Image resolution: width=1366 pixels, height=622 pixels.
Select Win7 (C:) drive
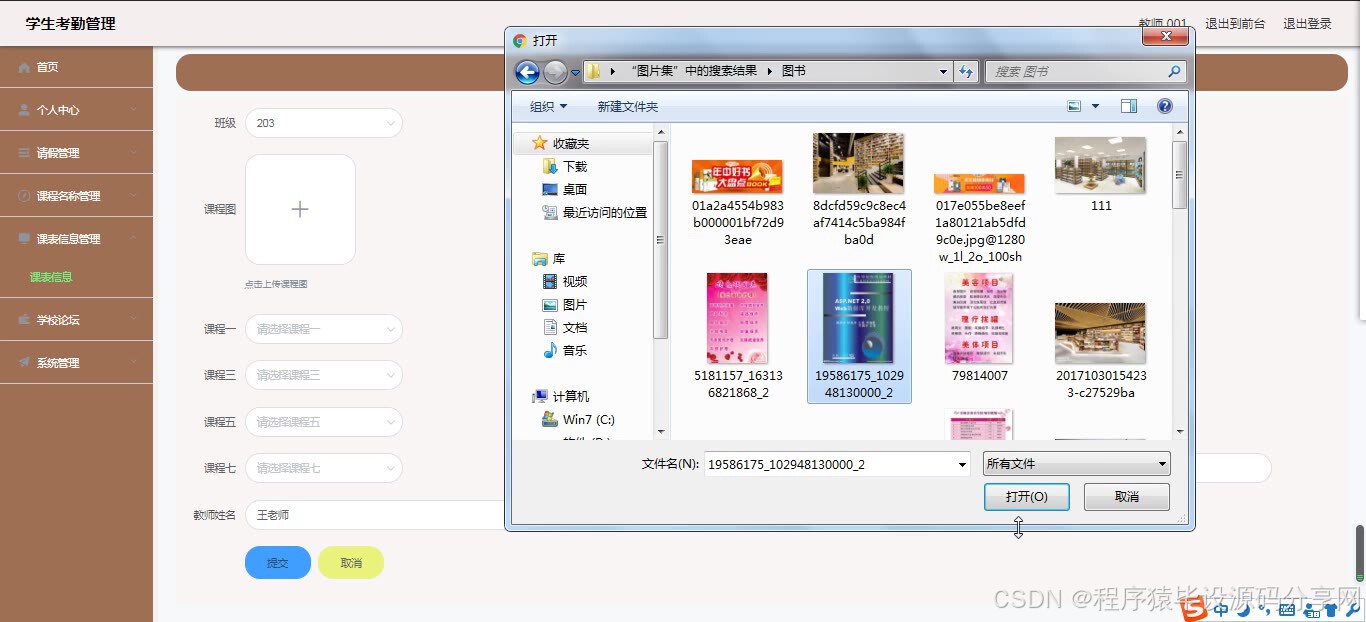click(x=579, y=419)
